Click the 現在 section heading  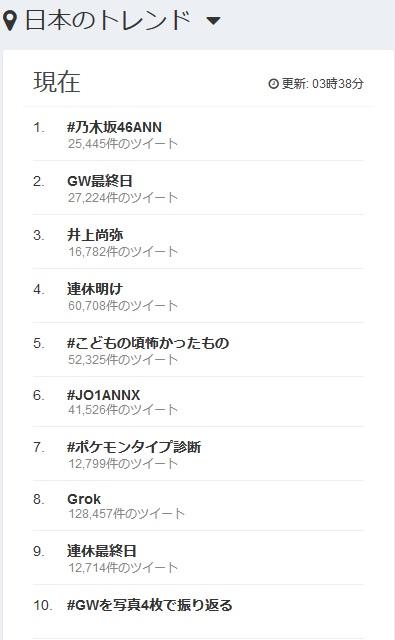pyautogui.click(x=57, y=82)
